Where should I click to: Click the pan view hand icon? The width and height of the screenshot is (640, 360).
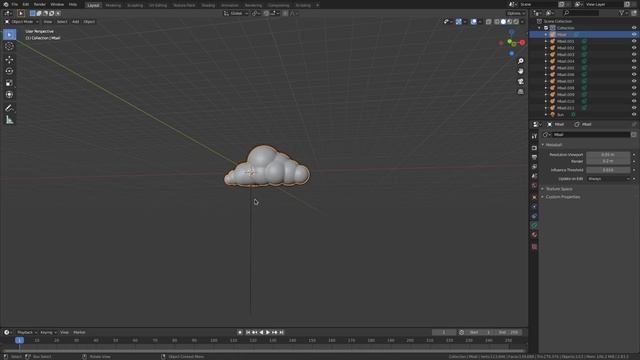[521, 71]
